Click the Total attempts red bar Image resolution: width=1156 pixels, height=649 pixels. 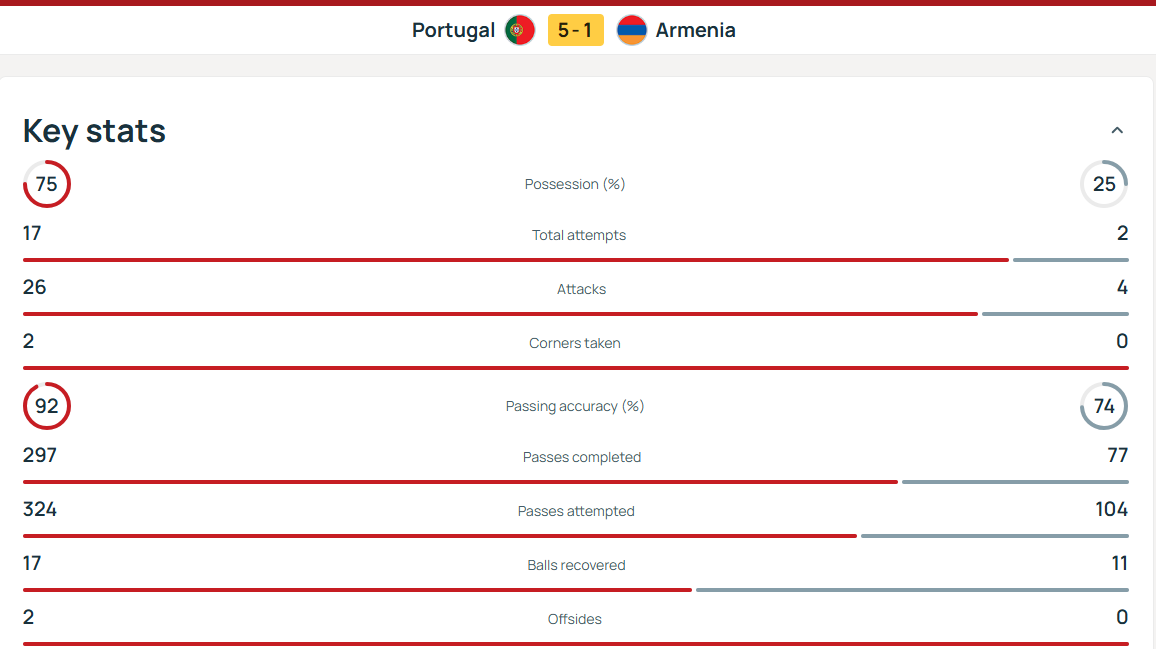point(515,260)
